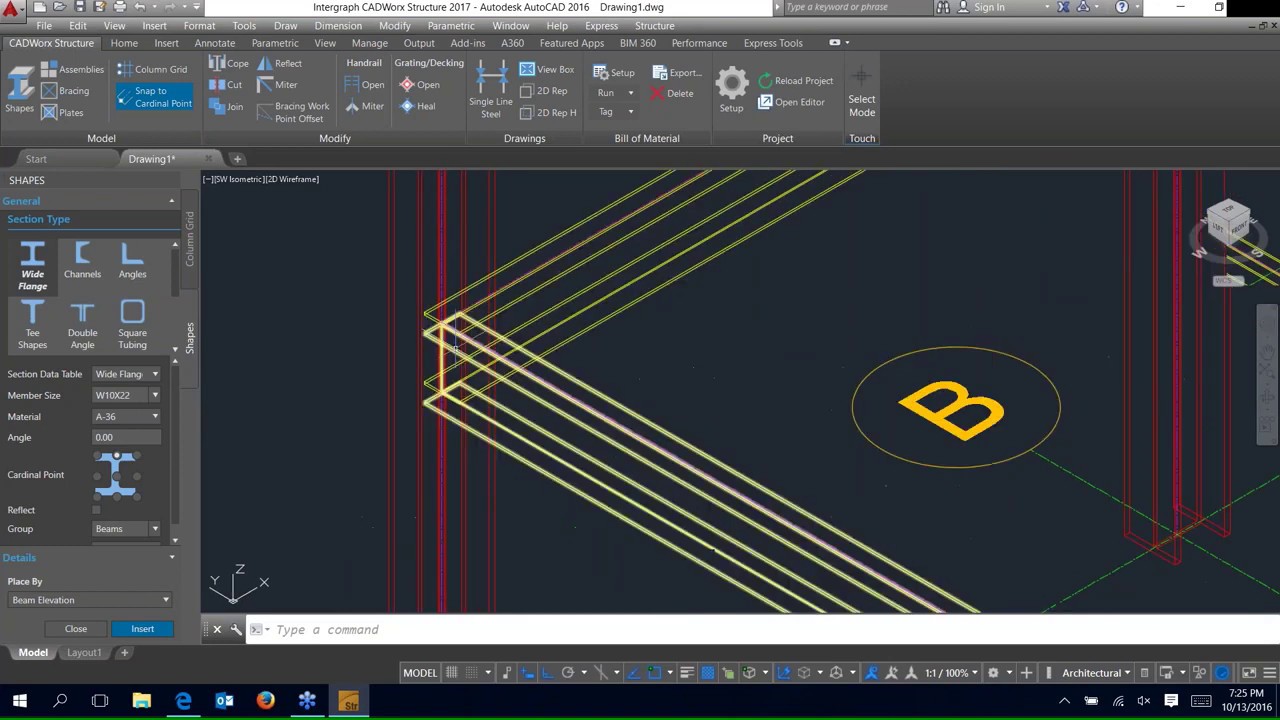Viewport: 1280px width, 720px height.
Task: Collapse the Details section
Action: 172,558
